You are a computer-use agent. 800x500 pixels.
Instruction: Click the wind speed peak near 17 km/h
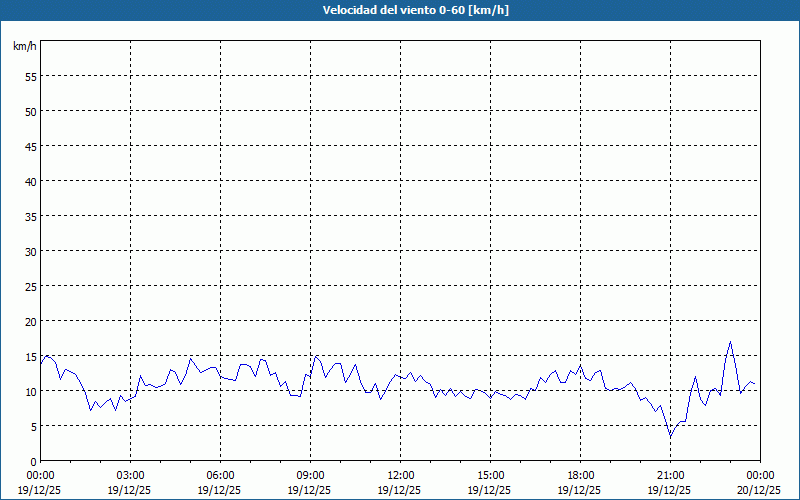[731, 342]
